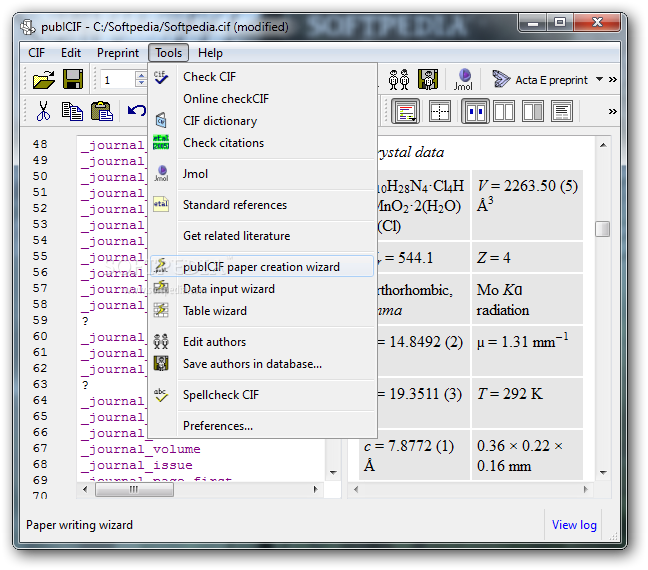The image size is (648, 570).
Task: Click preview pane vertical scrollbar thumb
Action: point(603,229)
